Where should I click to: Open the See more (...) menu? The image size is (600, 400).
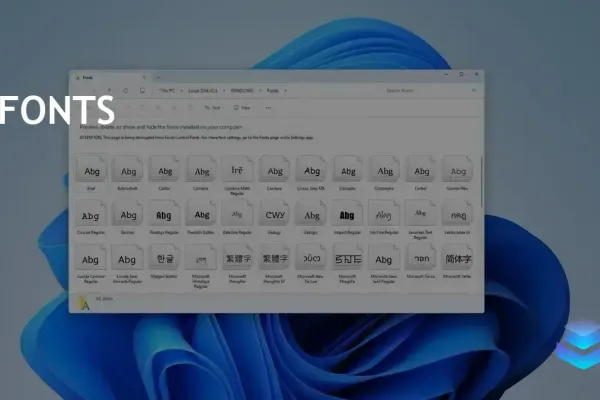[x=268, y=108]
